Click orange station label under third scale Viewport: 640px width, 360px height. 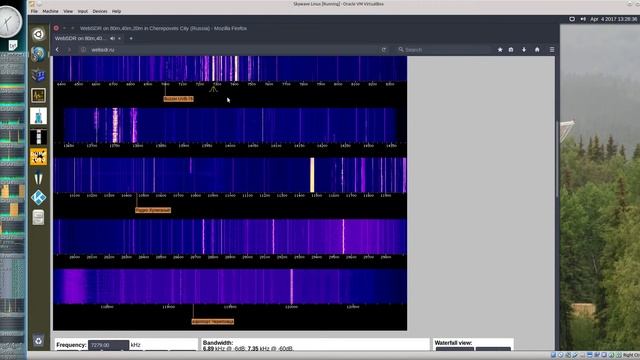coord(153,210)
